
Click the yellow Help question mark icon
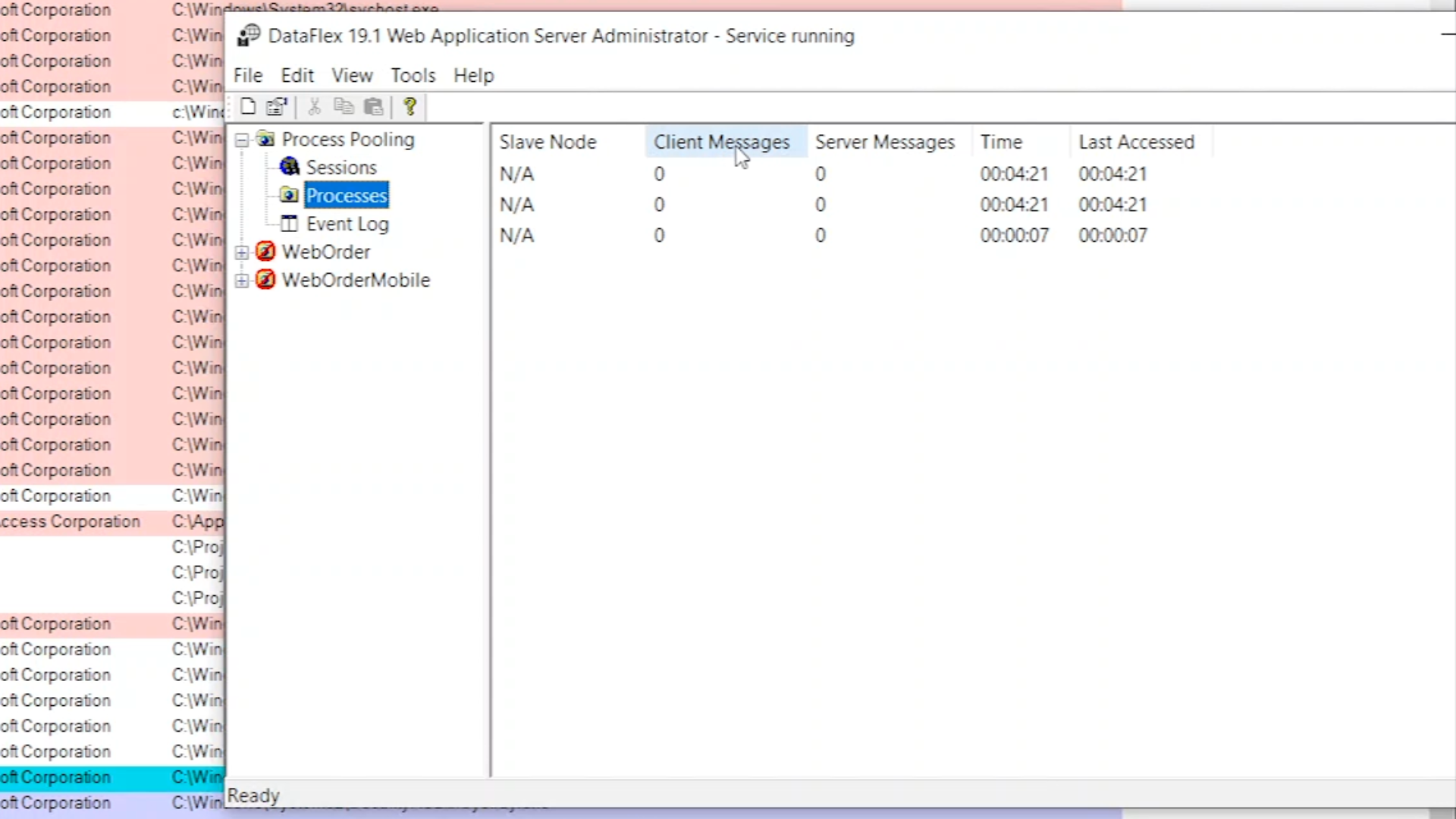(x=409, y=107)
